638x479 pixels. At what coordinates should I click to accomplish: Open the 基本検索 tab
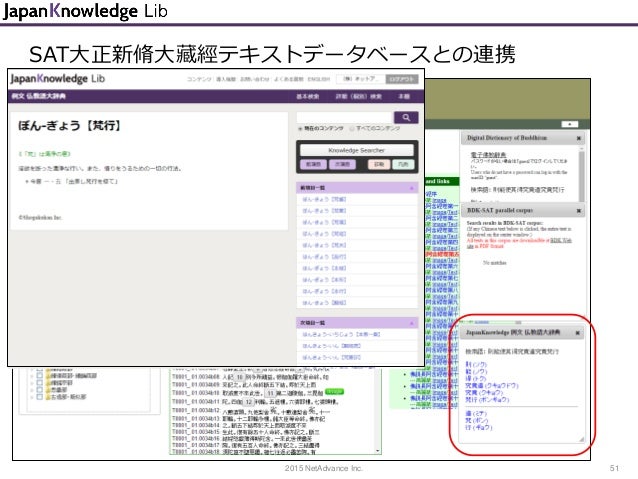(308, 96)
